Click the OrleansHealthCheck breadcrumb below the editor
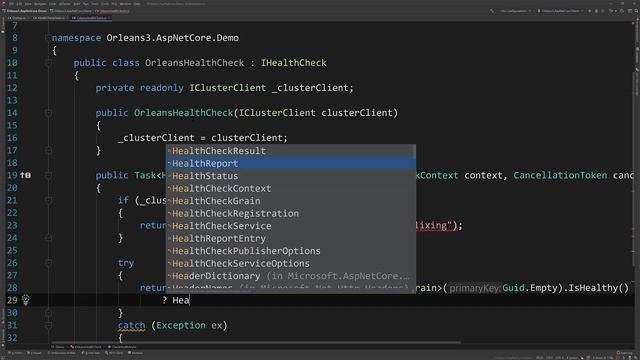640x360 pixels. 87,347
